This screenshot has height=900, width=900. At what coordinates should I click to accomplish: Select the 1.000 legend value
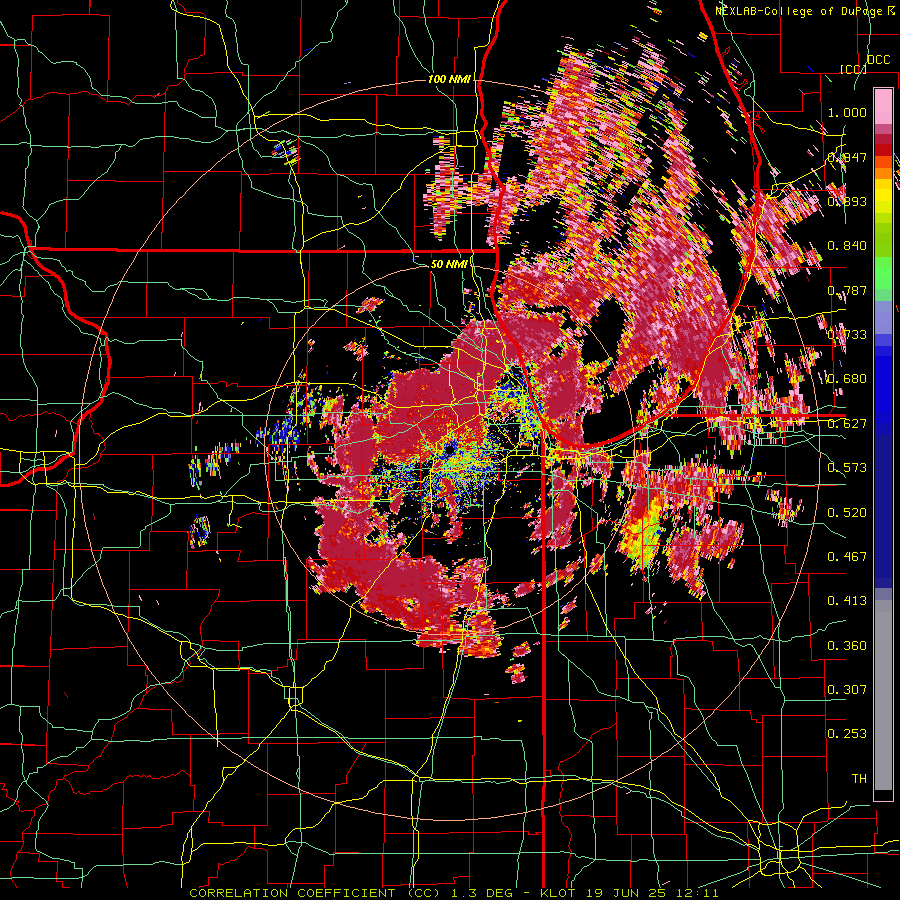pyautogui.click(x=847, y=112)
